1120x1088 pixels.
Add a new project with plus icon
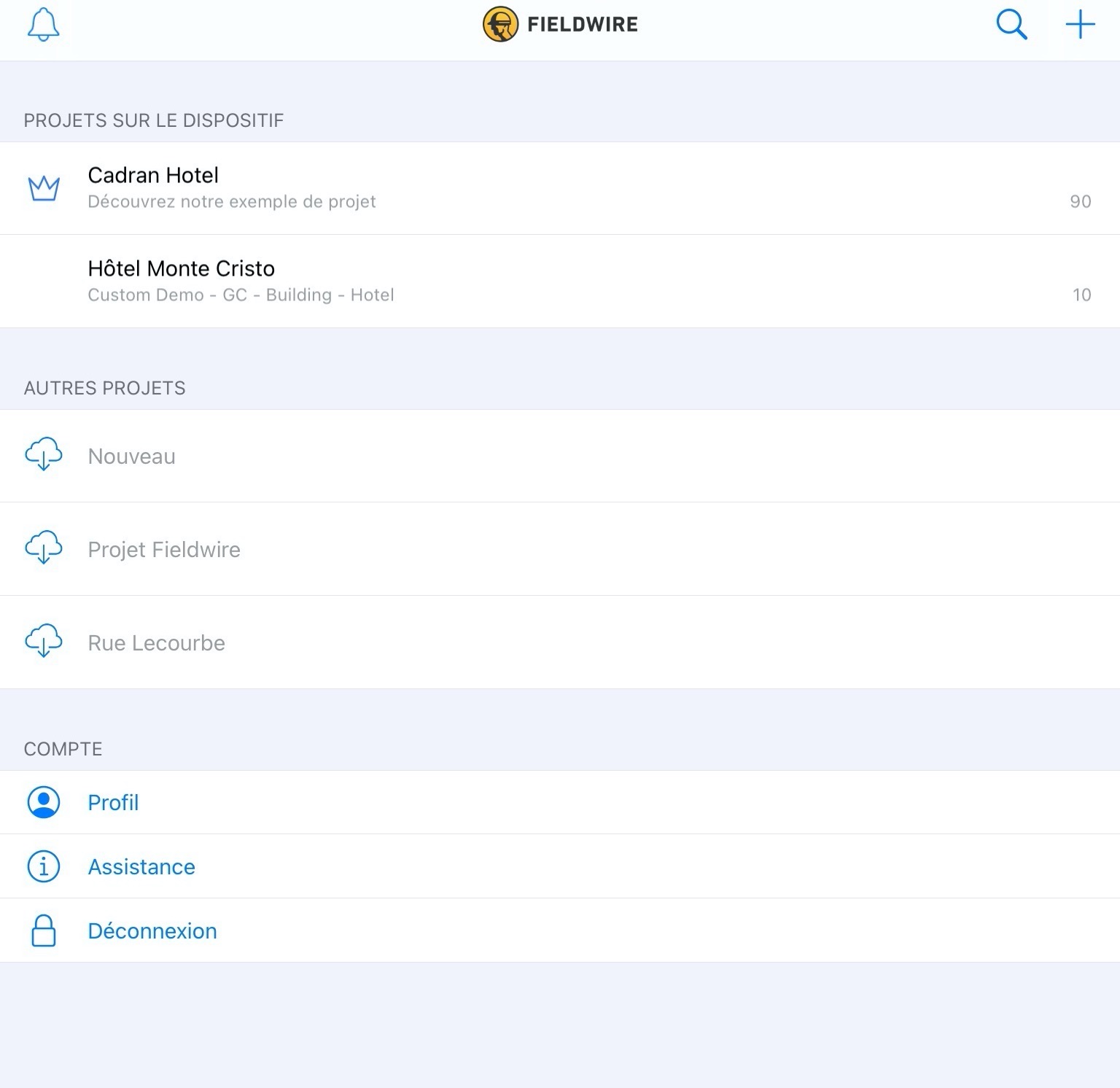point(1080,25)
